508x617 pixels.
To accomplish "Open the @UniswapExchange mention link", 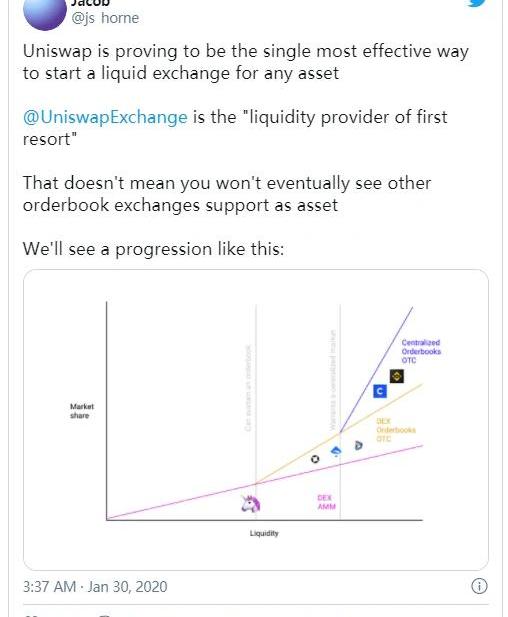I will coord(105,117).
